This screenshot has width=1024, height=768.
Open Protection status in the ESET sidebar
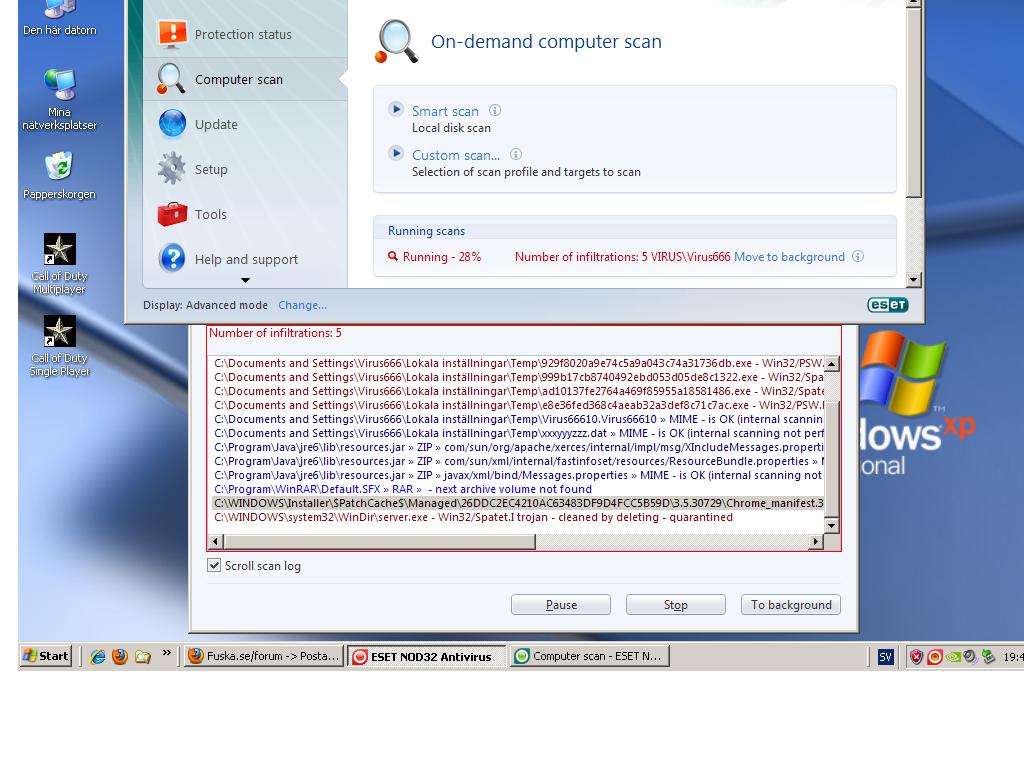[243, 35]
